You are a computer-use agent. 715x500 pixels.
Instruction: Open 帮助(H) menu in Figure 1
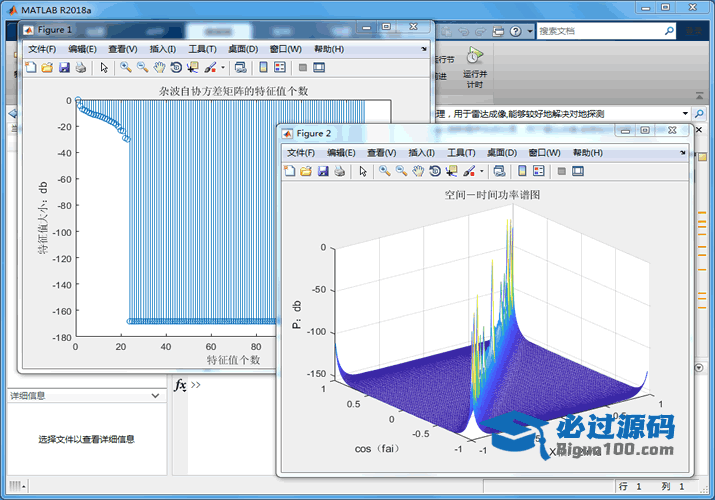[329, 49]
